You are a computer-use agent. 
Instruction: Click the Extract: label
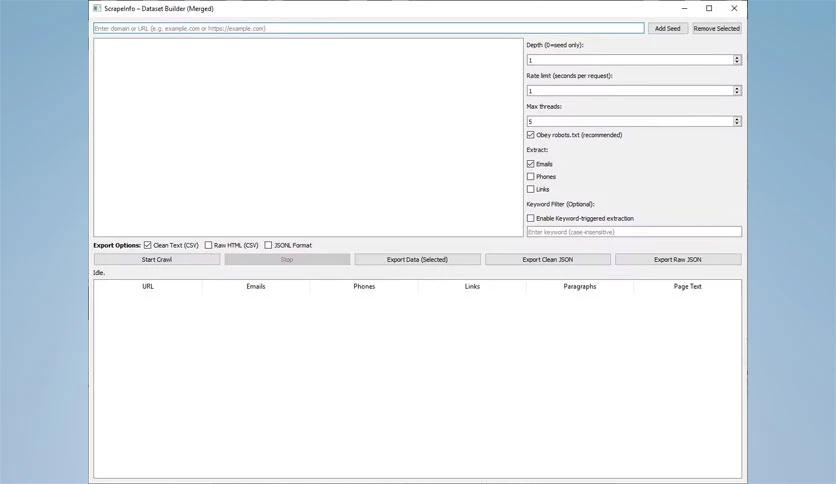(537, 150)
